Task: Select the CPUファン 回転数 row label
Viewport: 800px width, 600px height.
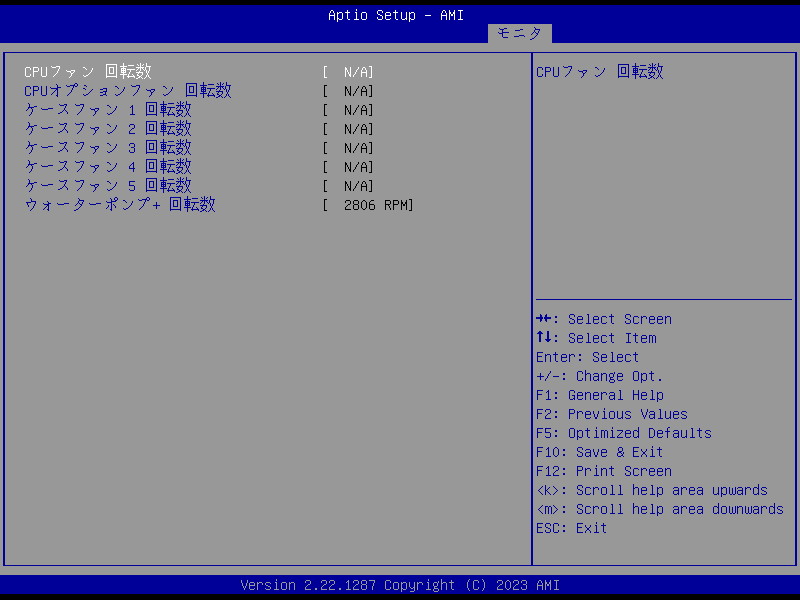Action: pos(88,71)
